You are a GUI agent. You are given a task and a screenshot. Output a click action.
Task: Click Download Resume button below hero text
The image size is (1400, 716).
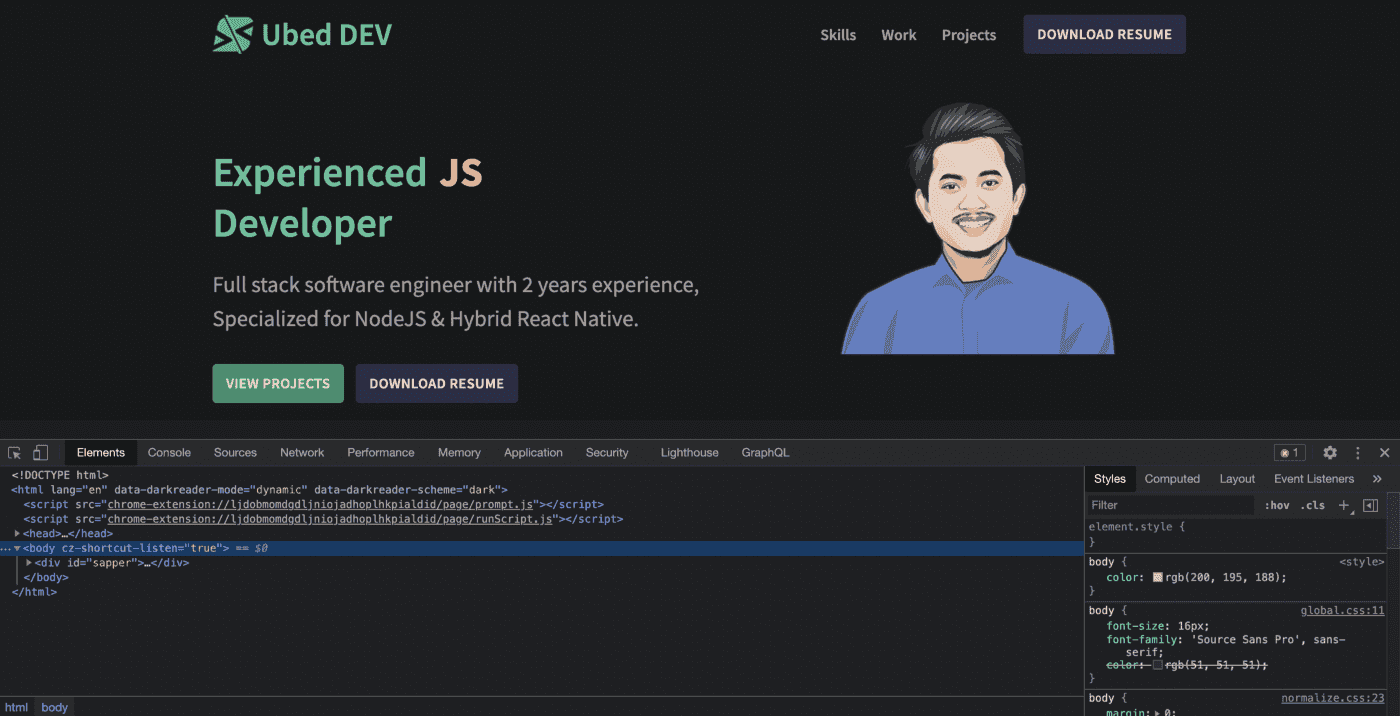[437, 384]
